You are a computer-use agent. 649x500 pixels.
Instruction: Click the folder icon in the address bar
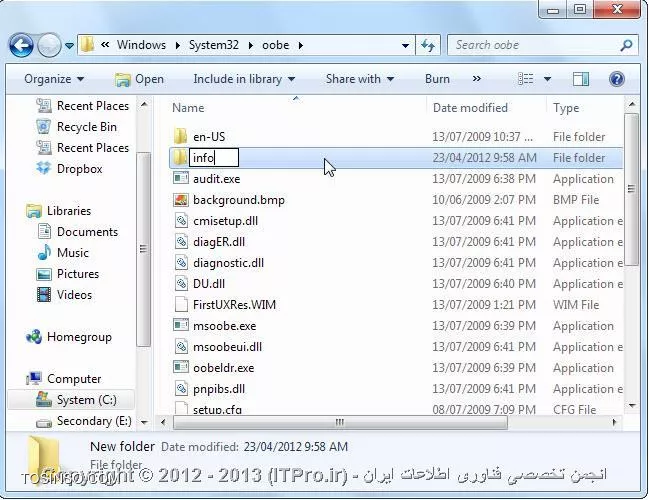click(x=87, y=45)
